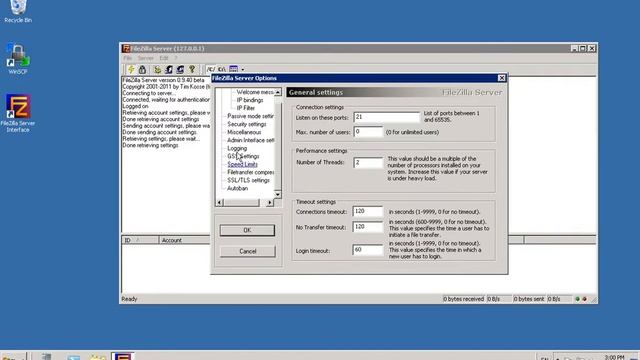Open the Groups editor toolbar icon
The width and height of the screenshot is (640, 360).
tap(180, 69)
